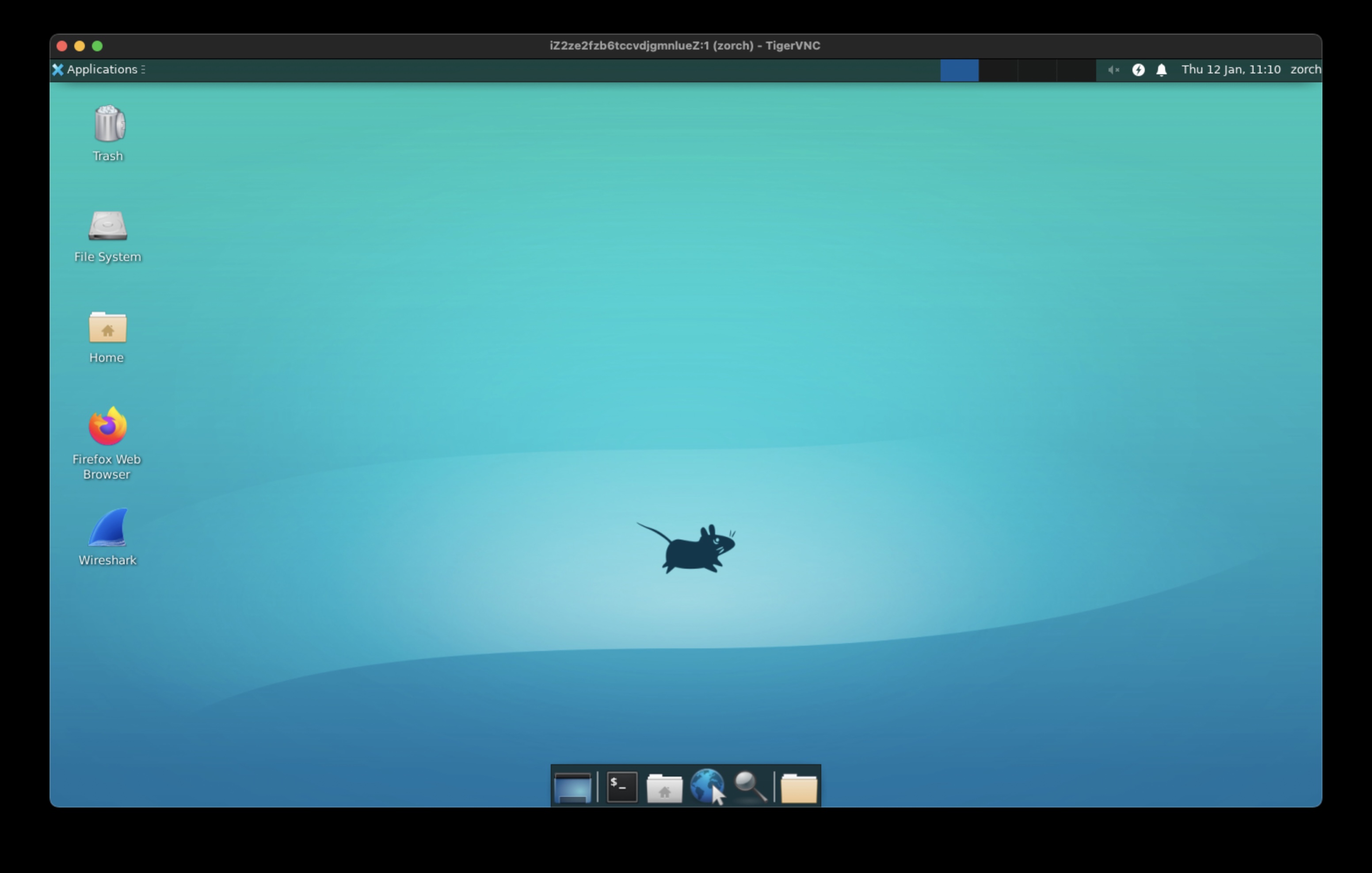Image resolution: width=1372 pixels, height=873 pixels.
Task: Select the File System drive icon
Action: coord(108,226)
